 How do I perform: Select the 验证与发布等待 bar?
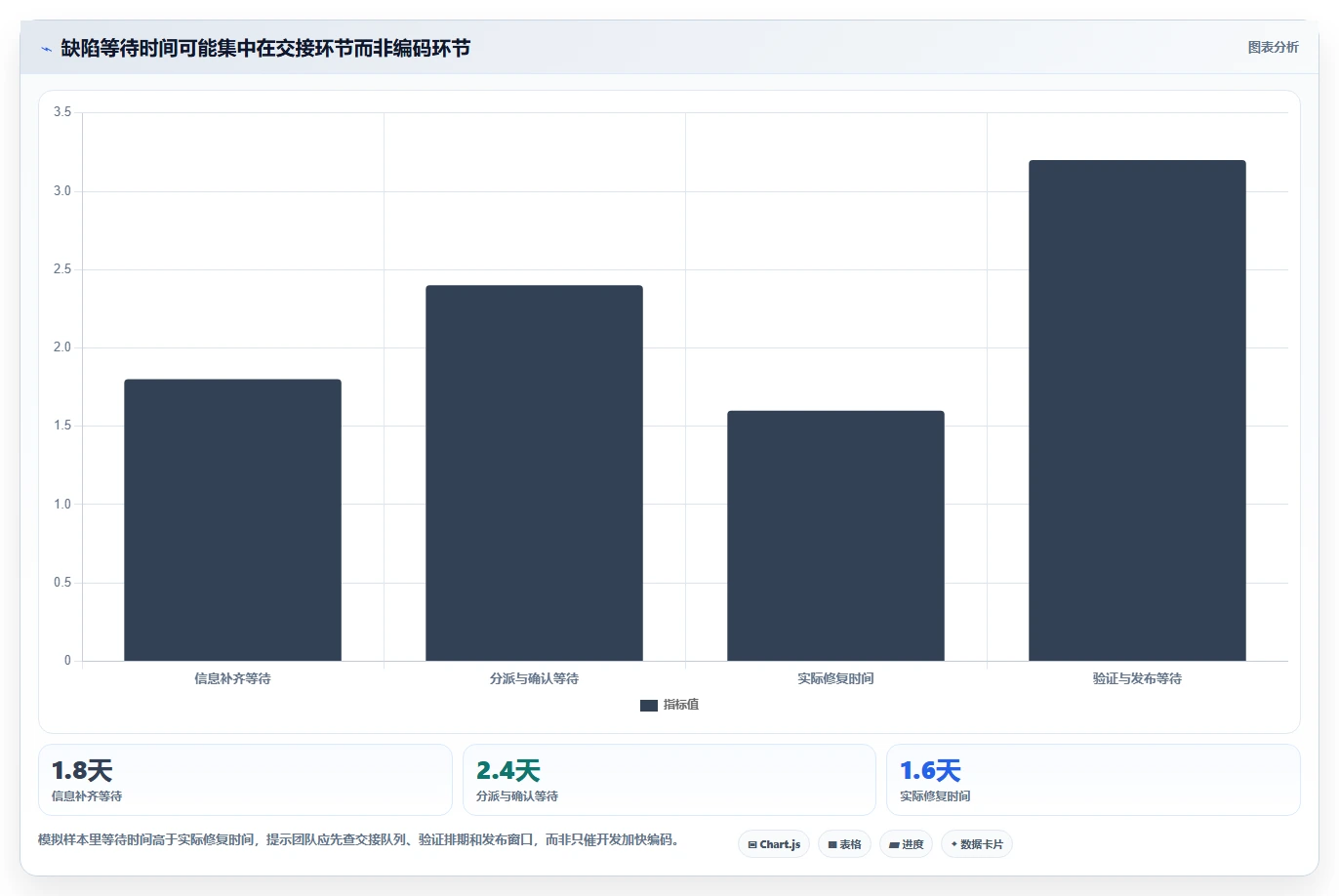click(1137, 411)
